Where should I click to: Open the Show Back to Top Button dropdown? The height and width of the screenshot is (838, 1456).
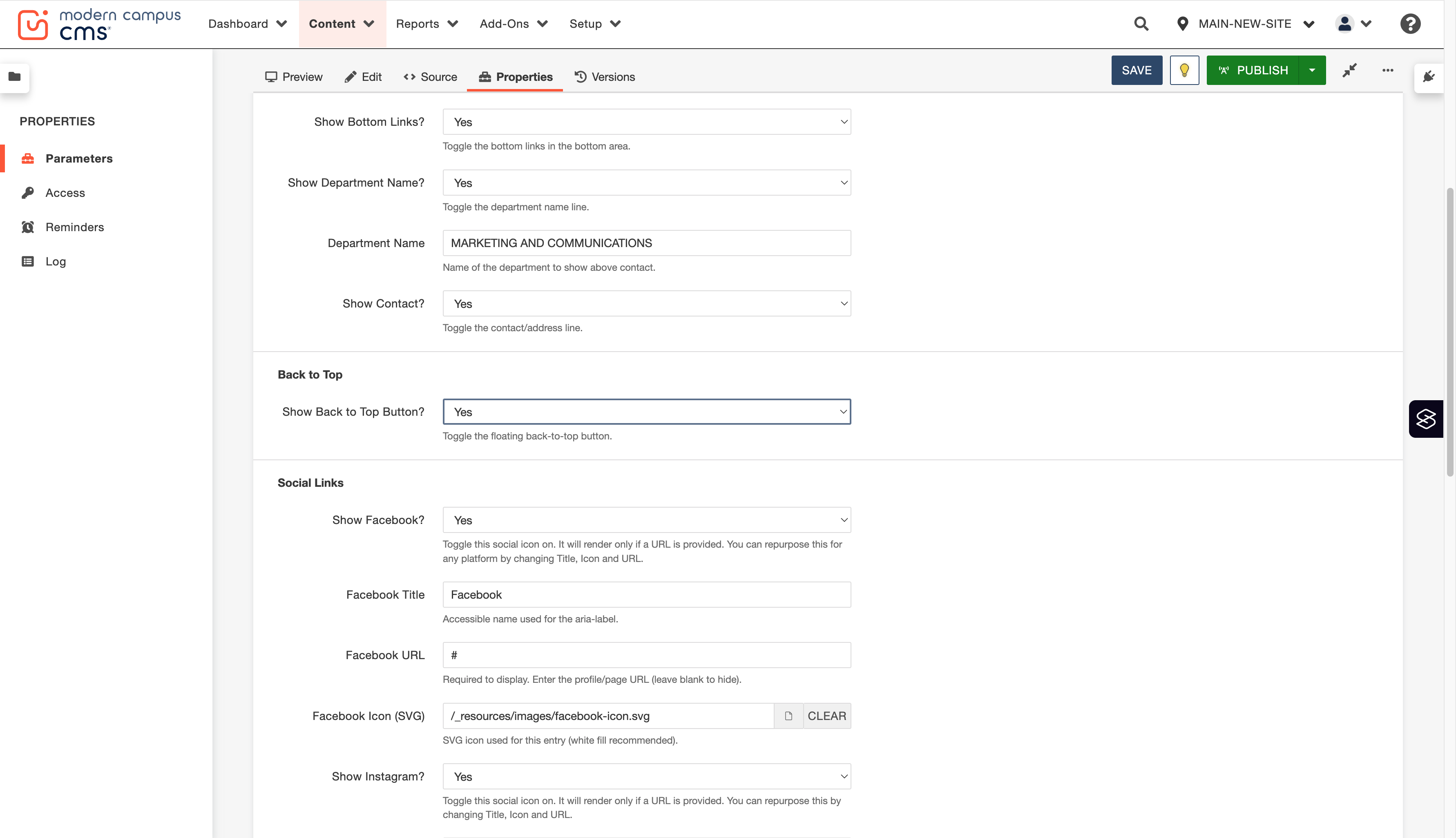coord(647,412)
